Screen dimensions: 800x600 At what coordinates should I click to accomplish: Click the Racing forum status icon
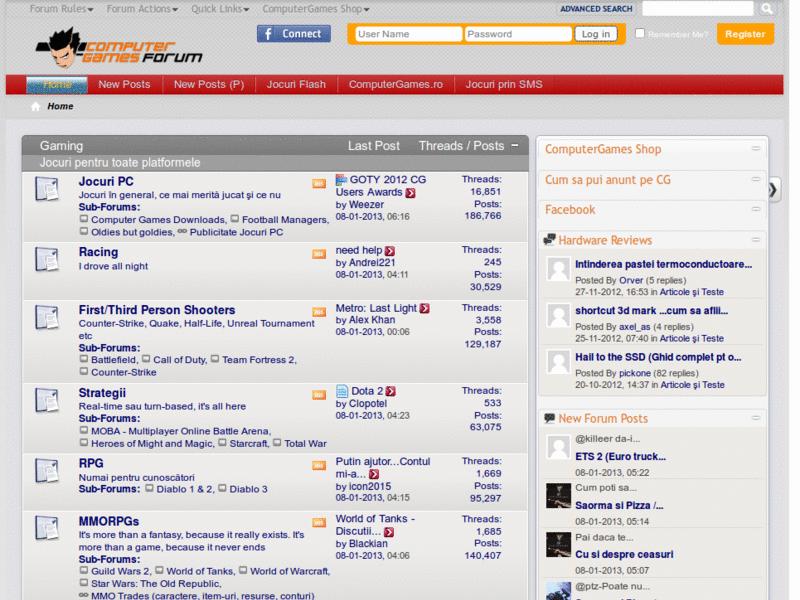tap(47, 259)
